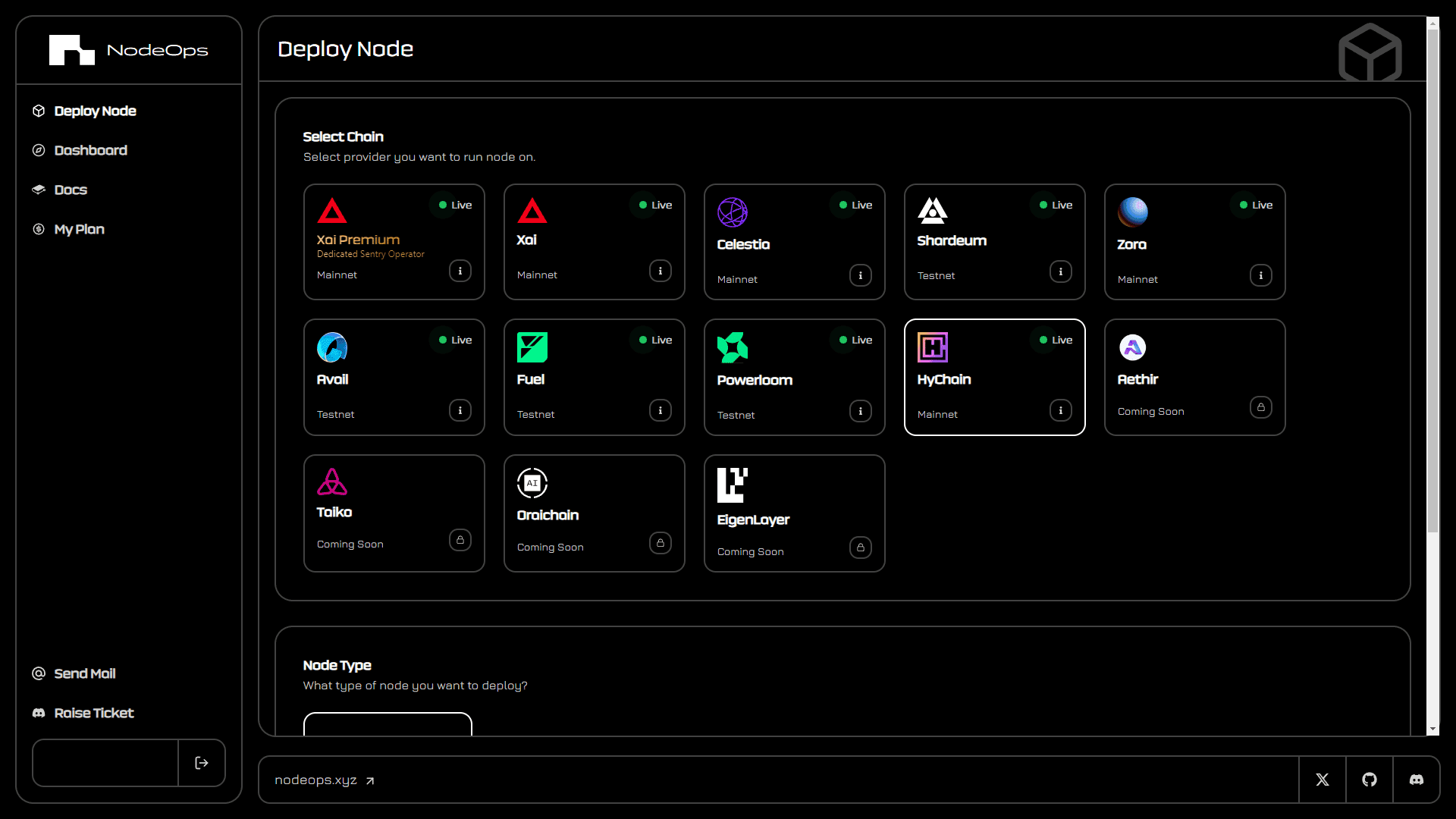This screenshot has width=1456, height=819.
Task: Click the logout arrow icon
Action: coord(202,763)
